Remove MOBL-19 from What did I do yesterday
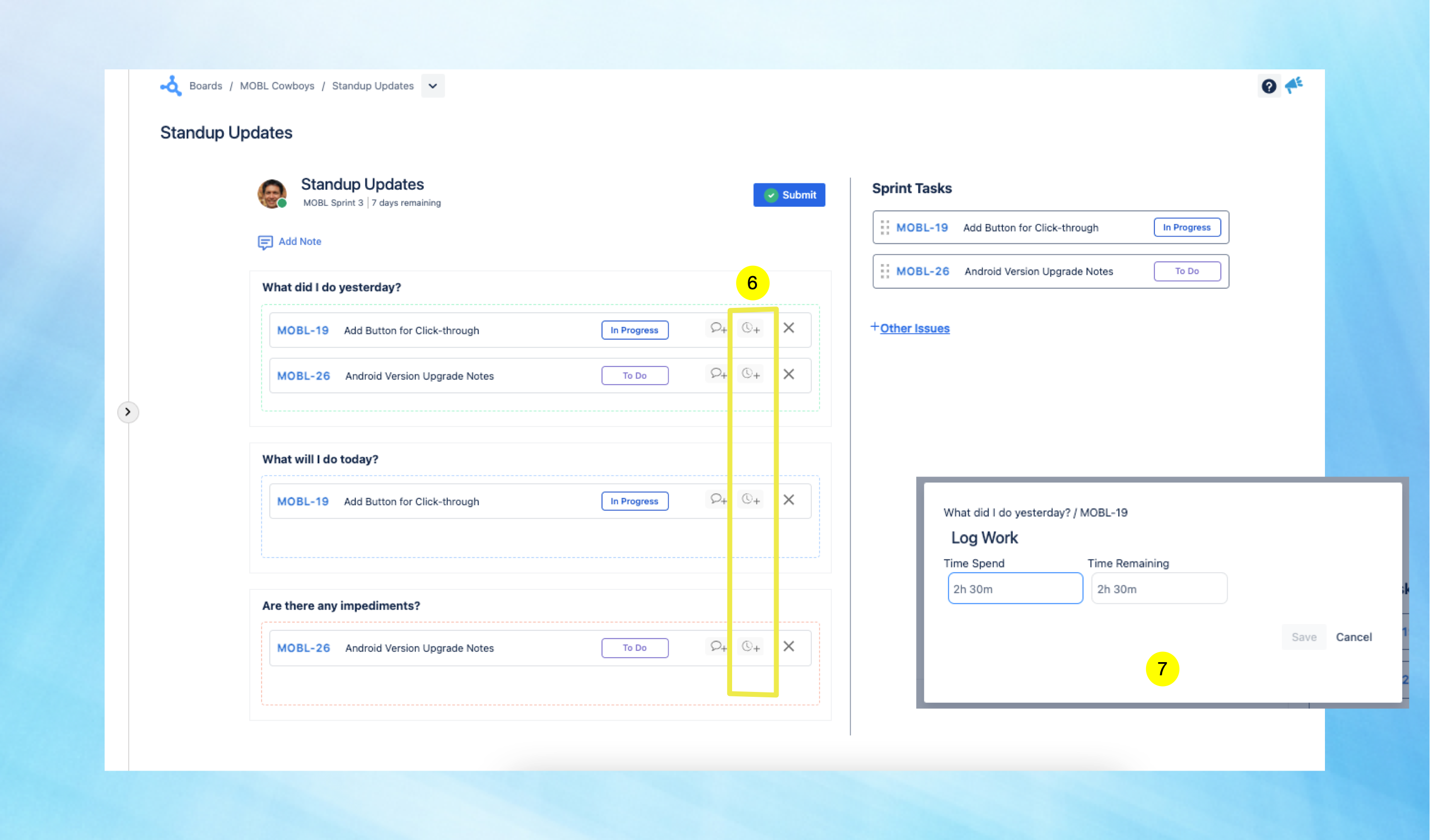 789,328
